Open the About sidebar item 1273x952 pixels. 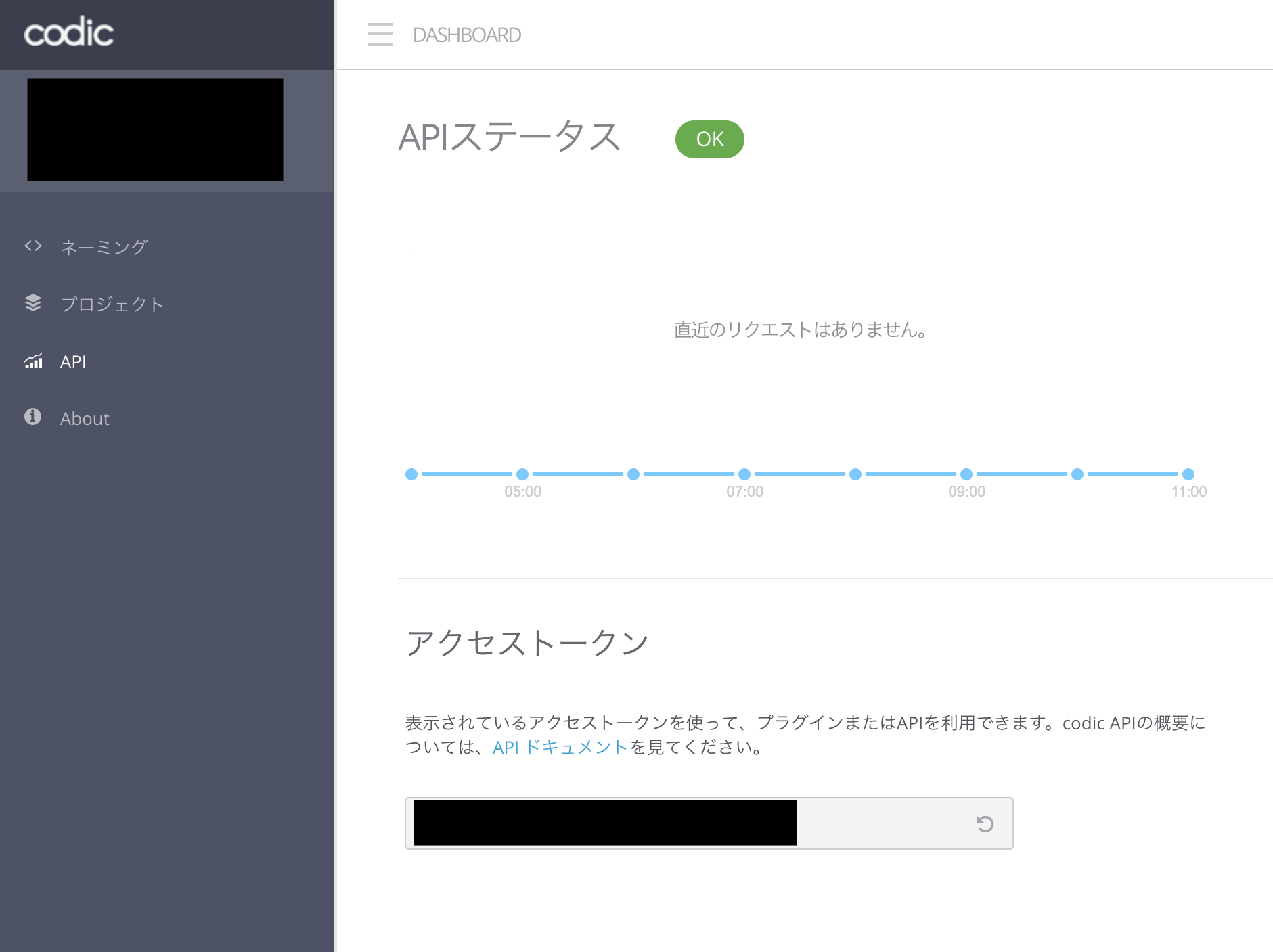pyautogui.click(x=85, y=419)
